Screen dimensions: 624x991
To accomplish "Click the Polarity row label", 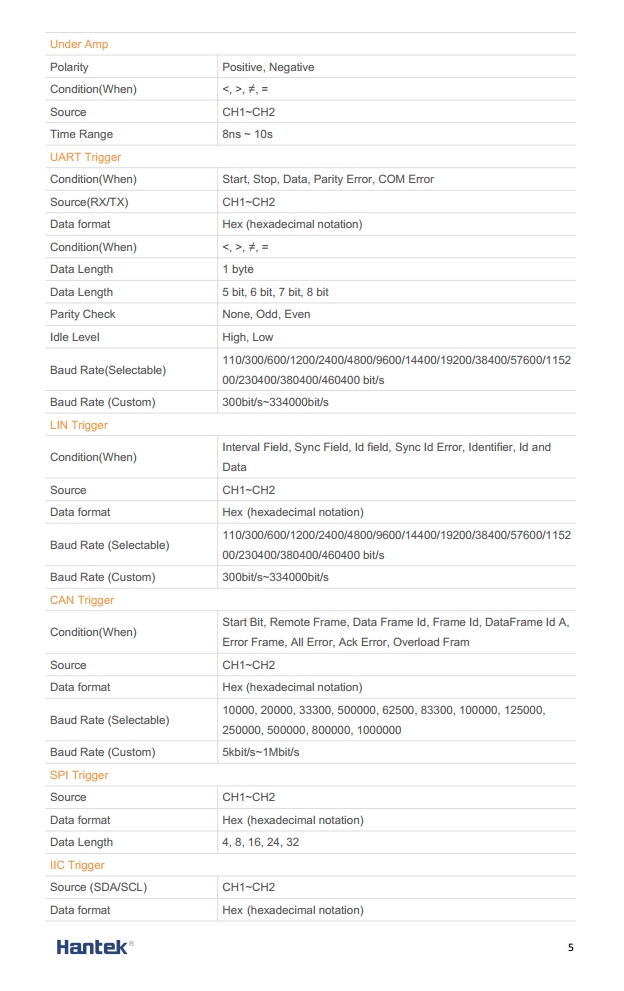I will pyautogui.click(x=69, y=67).
